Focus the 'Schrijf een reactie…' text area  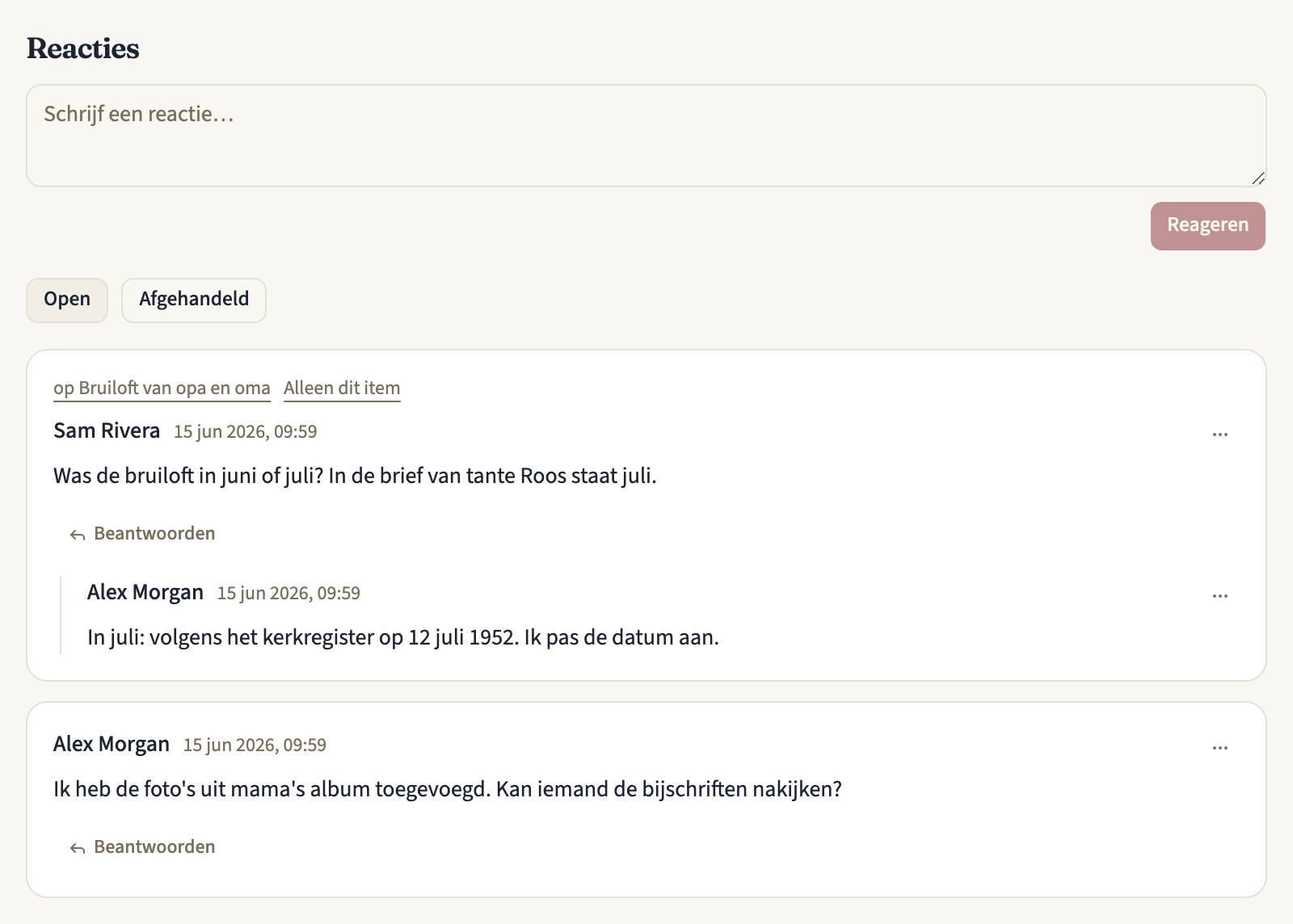click(x=646, y=136)
